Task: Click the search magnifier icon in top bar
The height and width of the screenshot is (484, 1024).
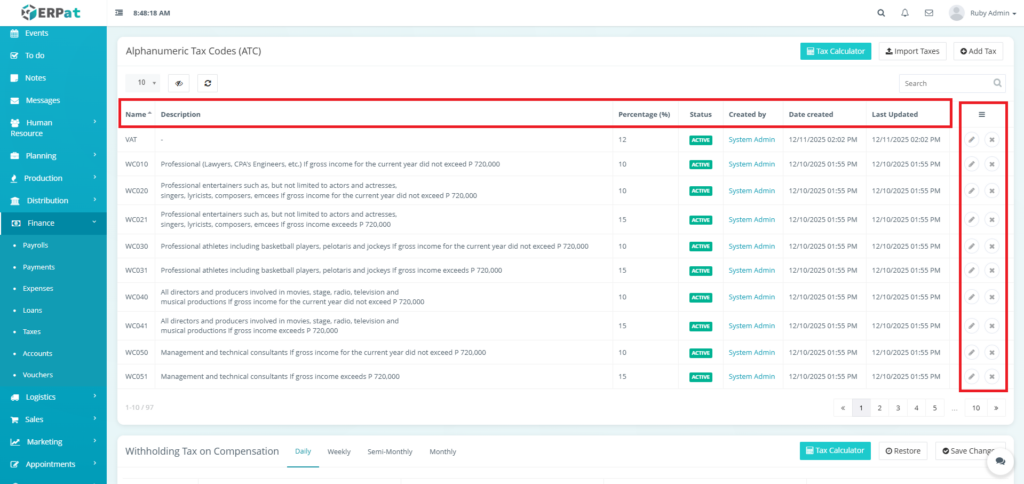Action: tap(881, 13)
